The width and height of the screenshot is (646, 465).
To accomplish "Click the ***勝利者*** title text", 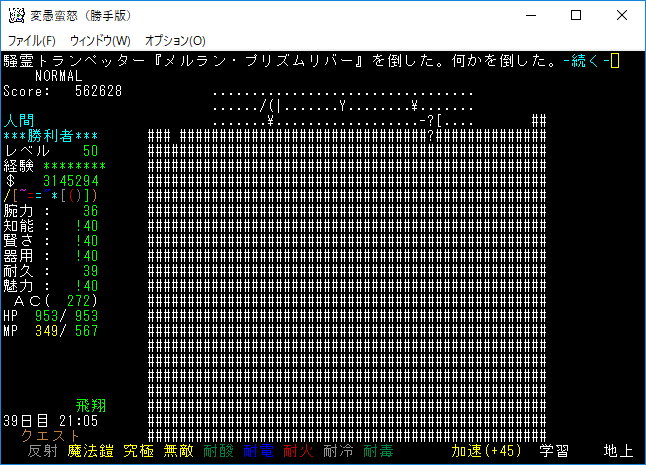I will click(51, 136).
